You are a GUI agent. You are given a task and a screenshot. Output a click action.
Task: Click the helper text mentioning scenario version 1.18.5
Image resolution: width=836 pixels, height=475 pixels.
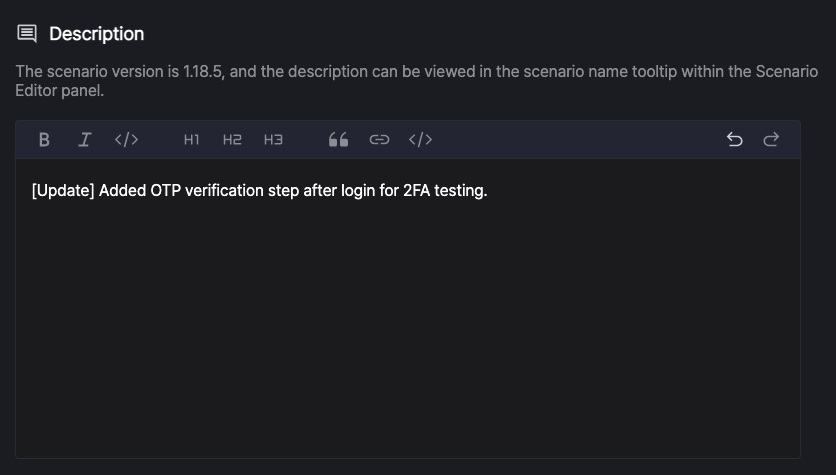416,81
